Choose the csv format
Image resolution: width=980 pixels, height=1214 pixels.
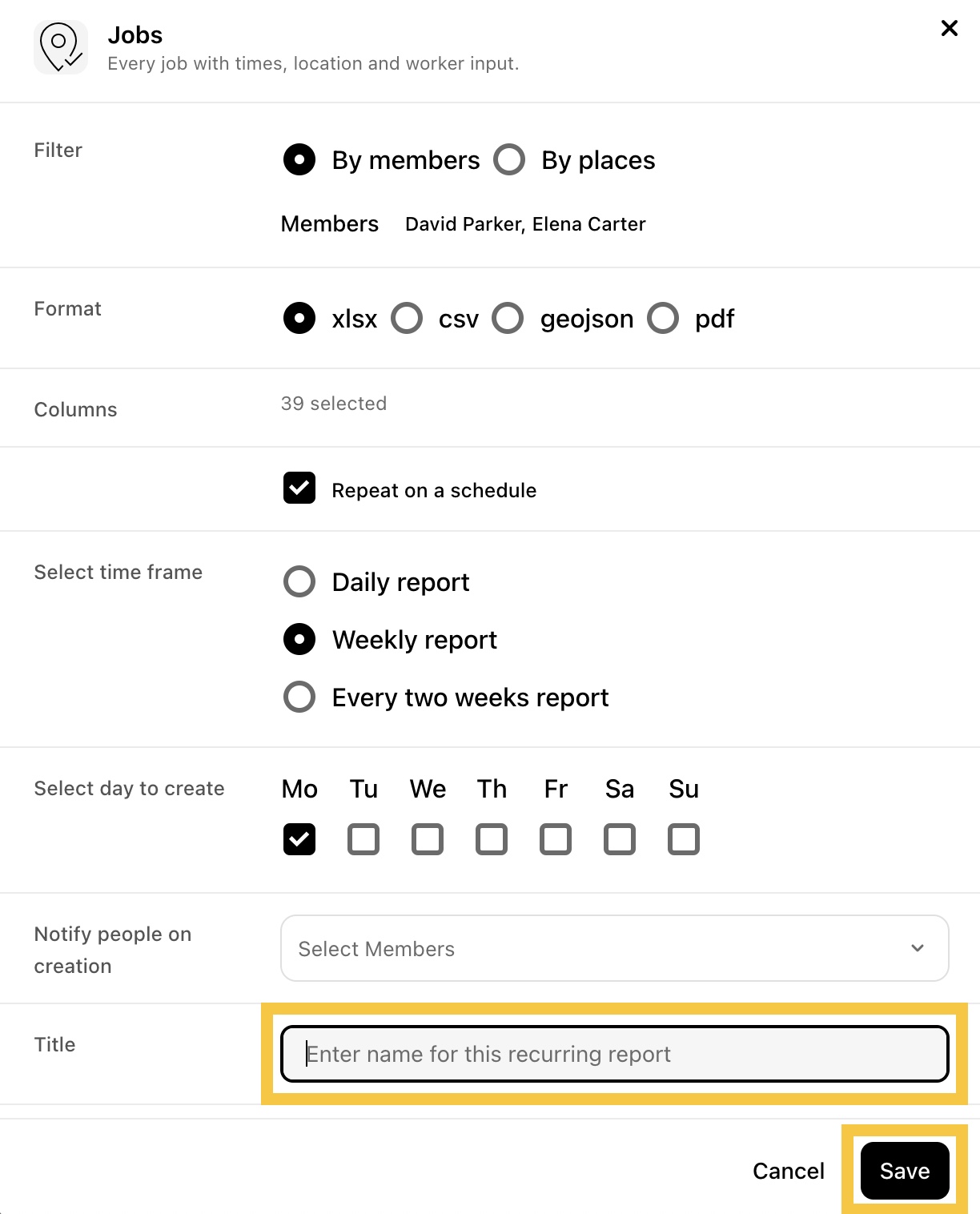(x=407, y=318)
